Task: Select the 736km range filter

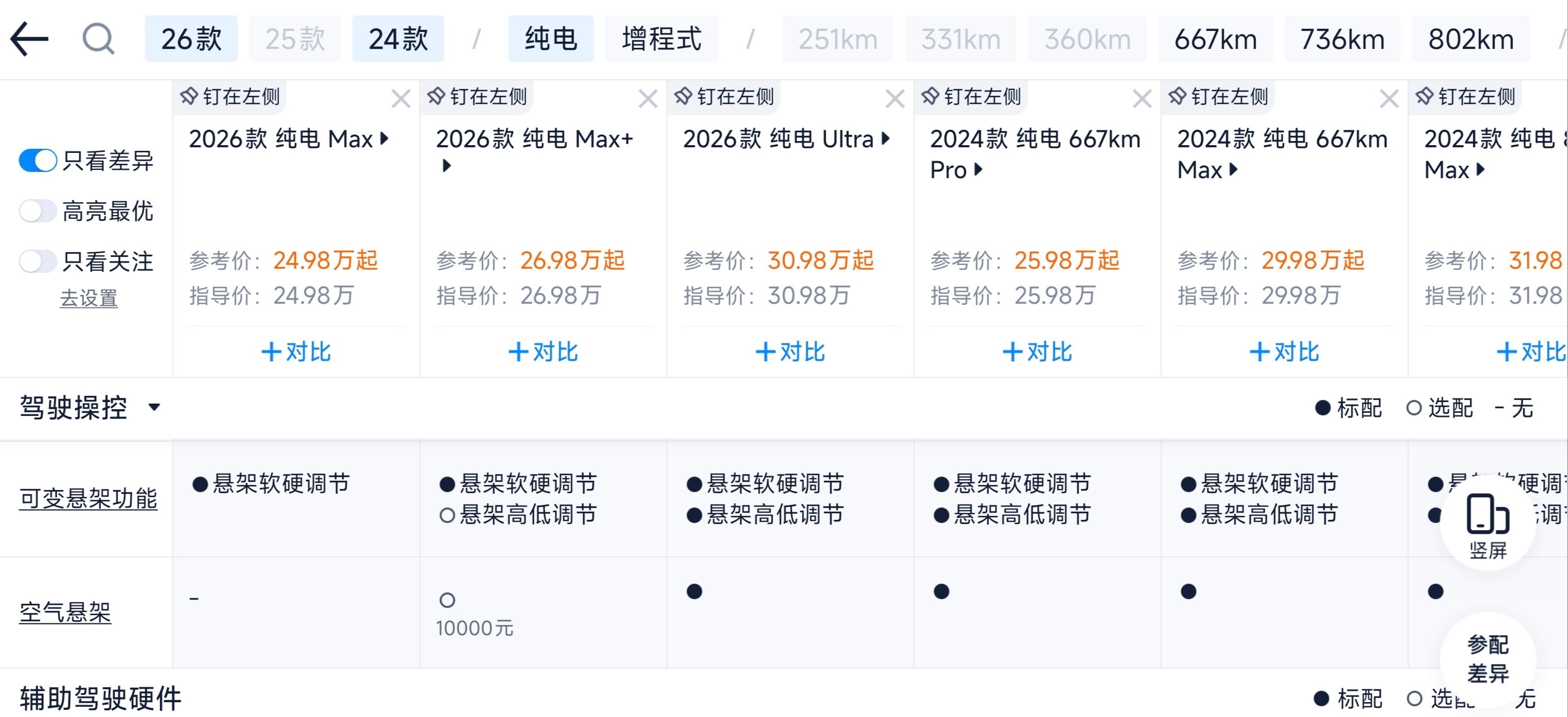Action: [1342, 39]
